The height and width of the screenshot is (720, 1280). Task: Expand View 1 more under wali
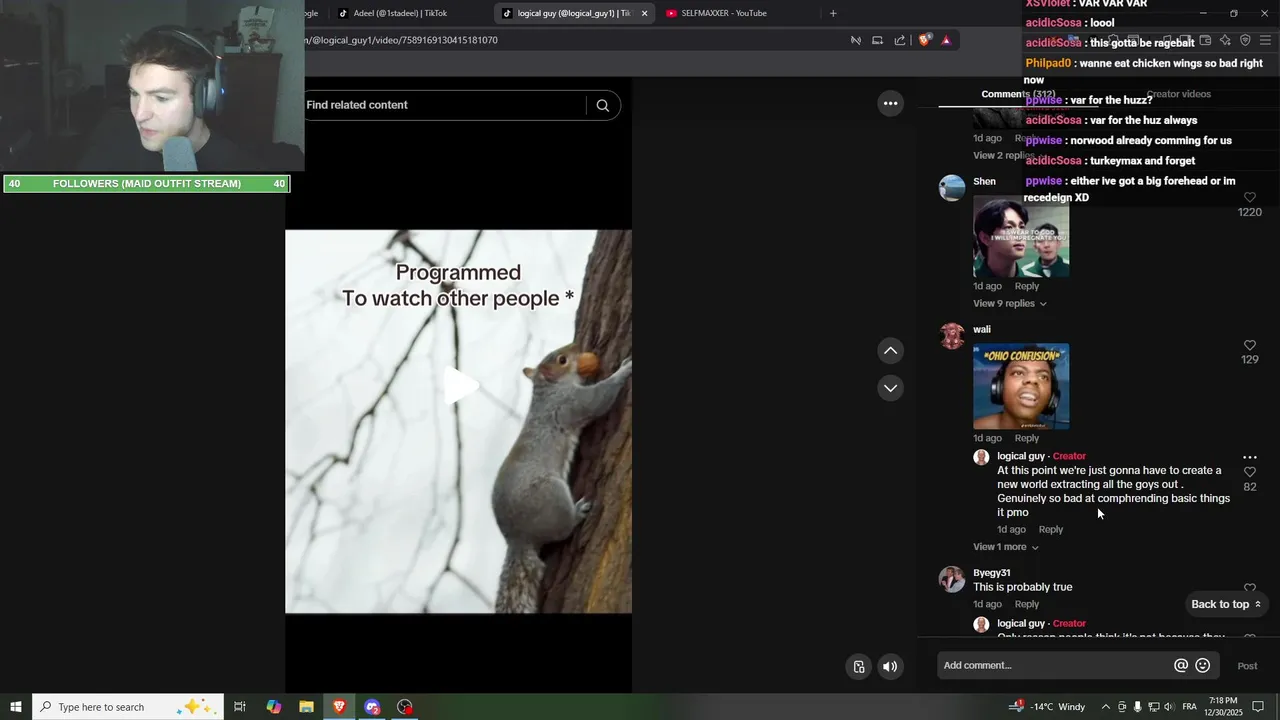tap(1006, 547)
